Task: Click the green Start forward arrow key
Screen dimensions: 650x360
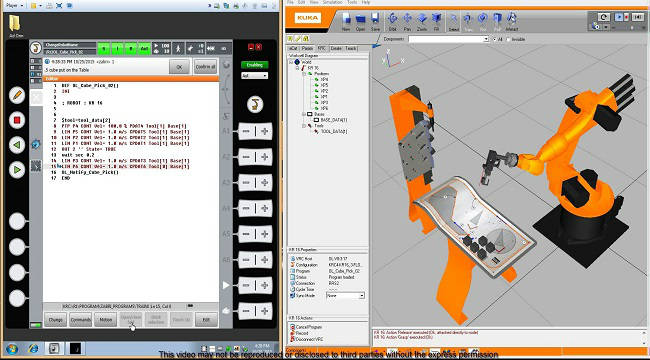Action: coord(17,170)
